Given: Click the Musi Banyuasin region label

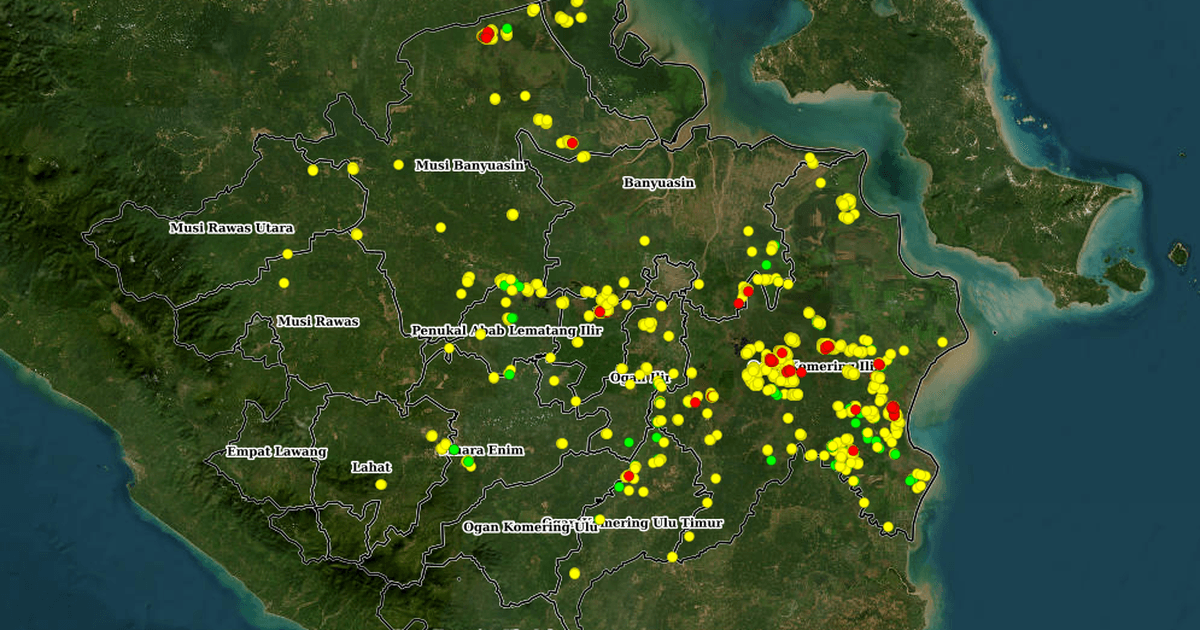Looking at the screenshot, I should (470, 166).
